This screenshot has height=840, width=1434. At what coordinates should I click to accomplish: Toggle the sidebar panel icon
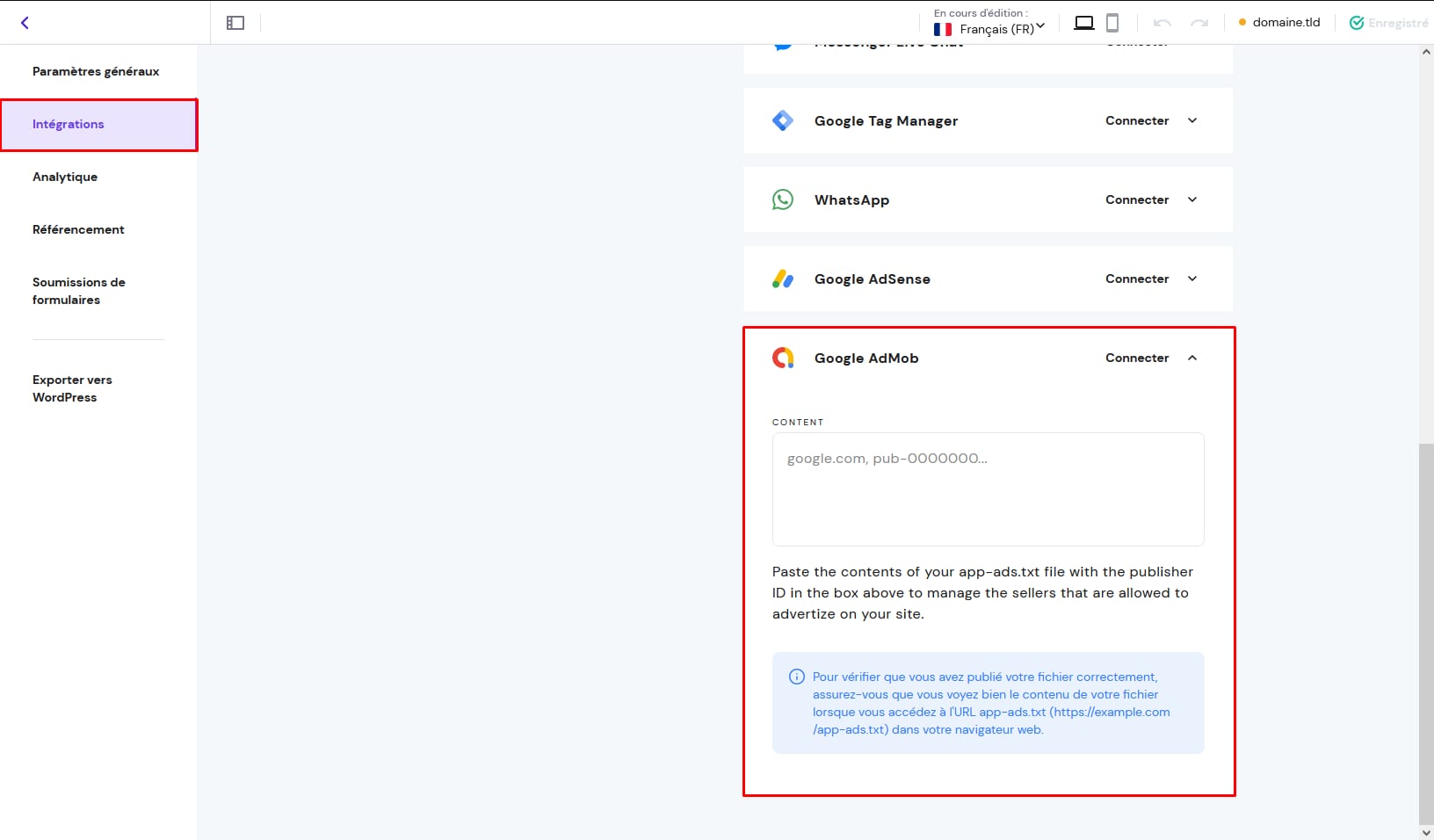click(x=235, y=23)
